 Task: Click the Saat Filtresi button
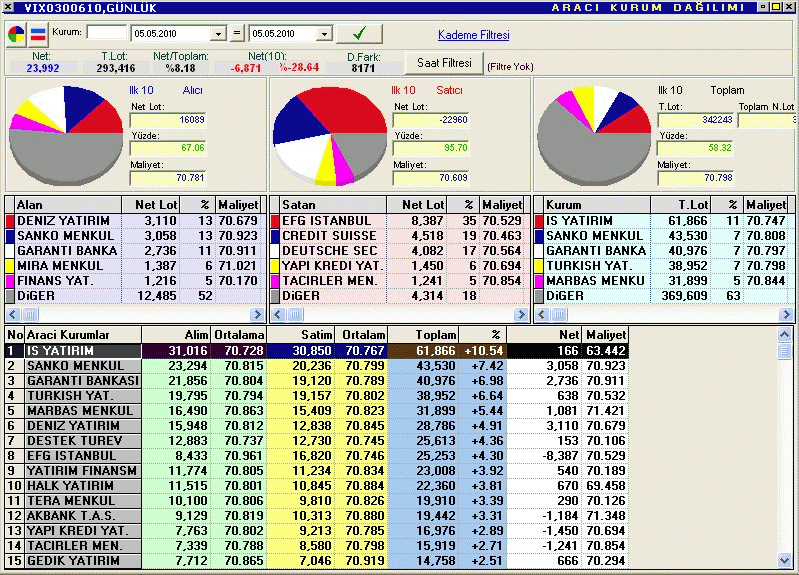(444, 63)
